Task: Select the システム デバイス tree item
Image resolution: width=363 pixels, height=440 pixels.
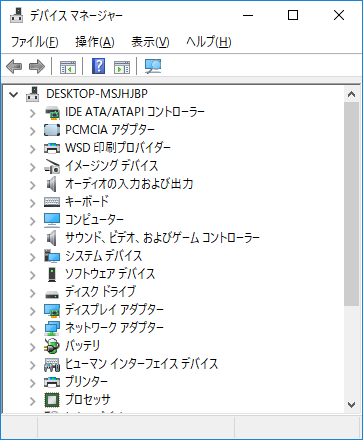Action: point(103,256)
